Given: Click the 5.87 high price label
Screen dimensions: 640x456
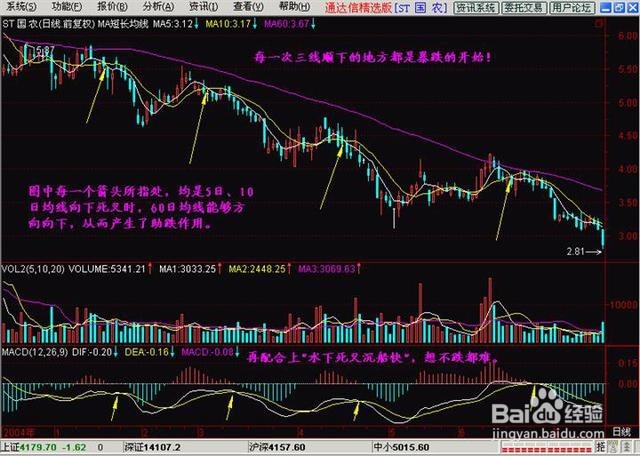Looking at the screenshot, I should [46, 50].
